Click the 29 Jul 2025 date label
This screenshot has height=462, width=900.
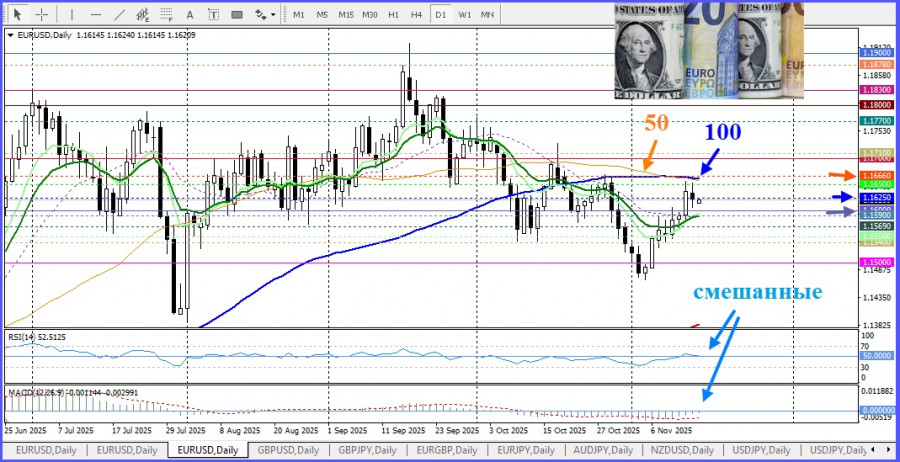pyautogui.click(x=185, y=430)
